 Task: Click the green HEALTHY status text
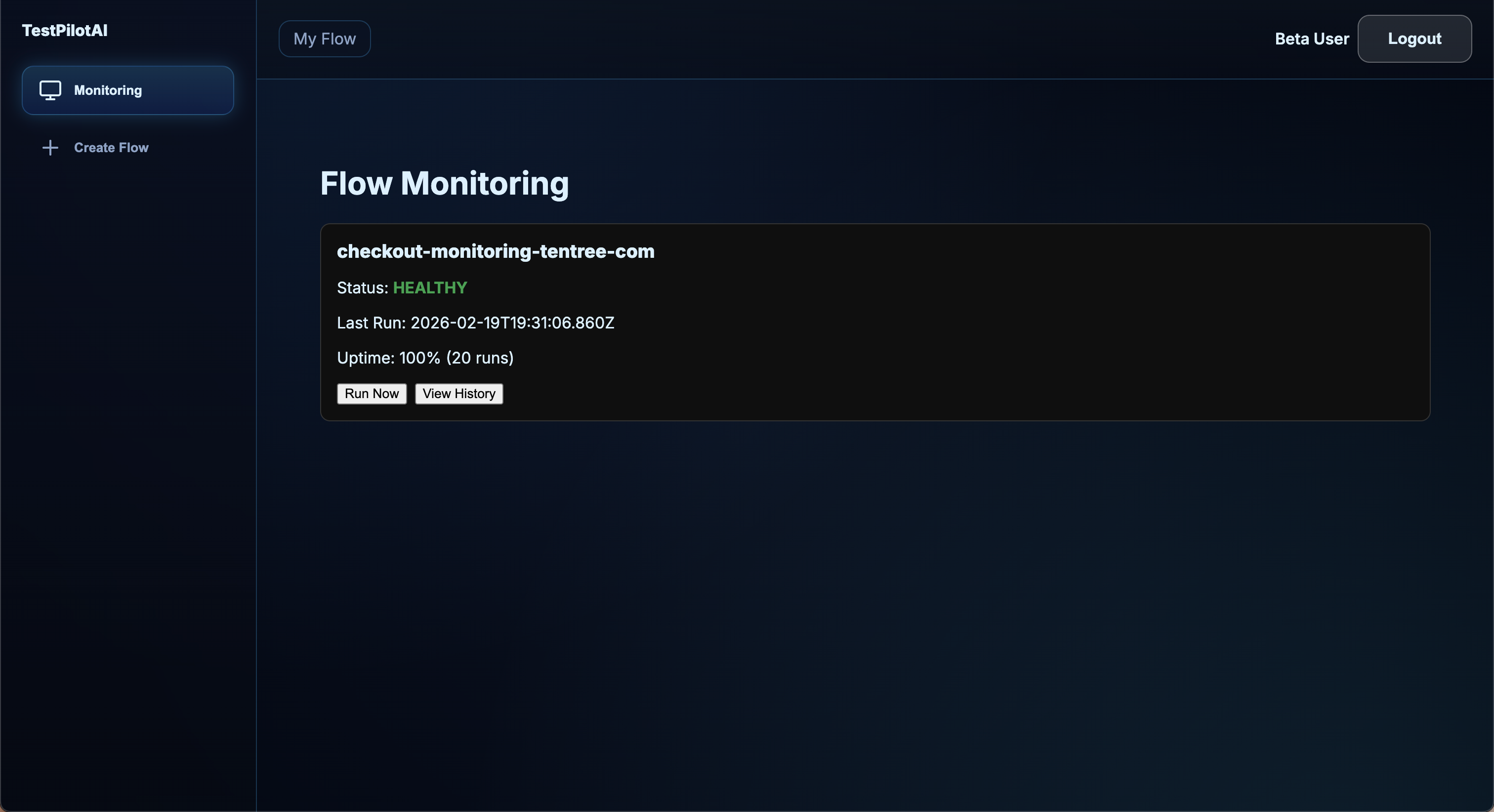tap(430, 287)
